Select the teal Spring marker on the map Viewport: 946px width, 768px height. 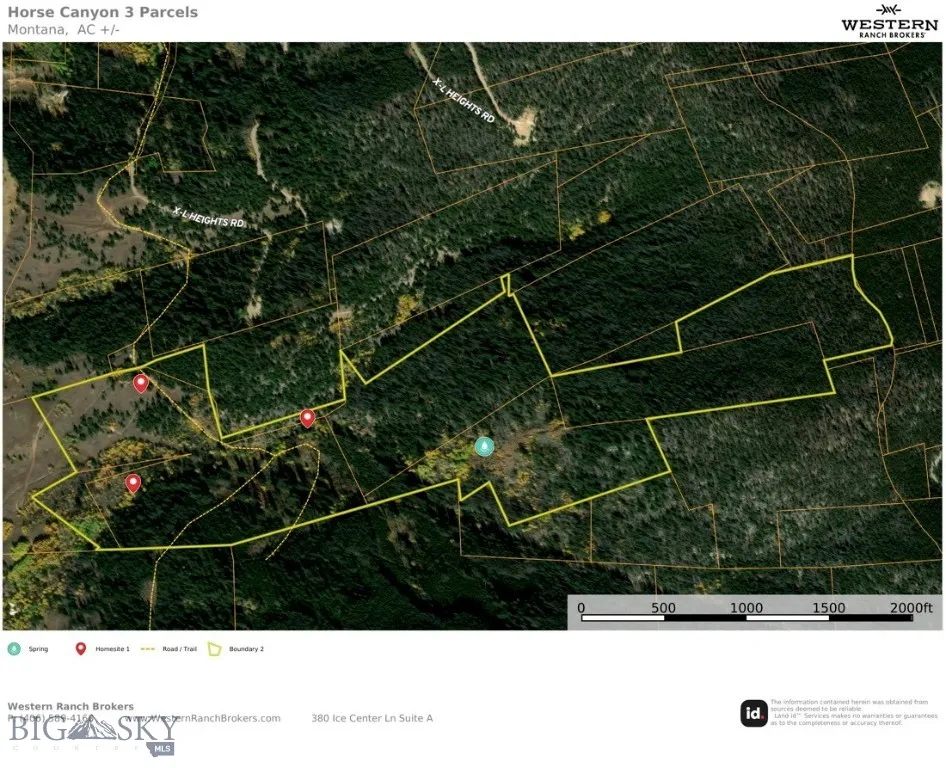[485, 447]
